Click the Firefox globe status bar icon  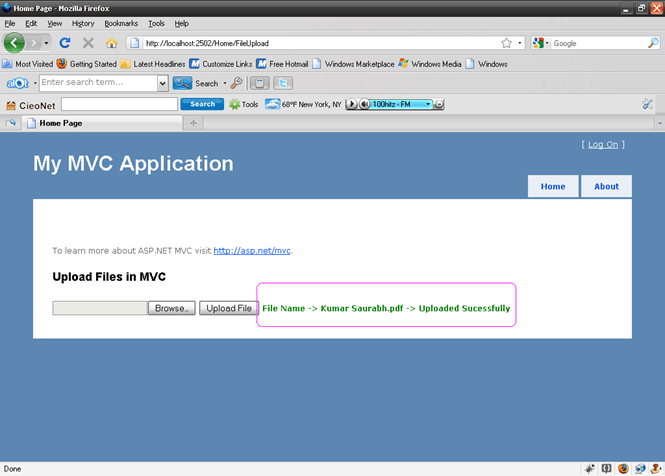point(623,468)
